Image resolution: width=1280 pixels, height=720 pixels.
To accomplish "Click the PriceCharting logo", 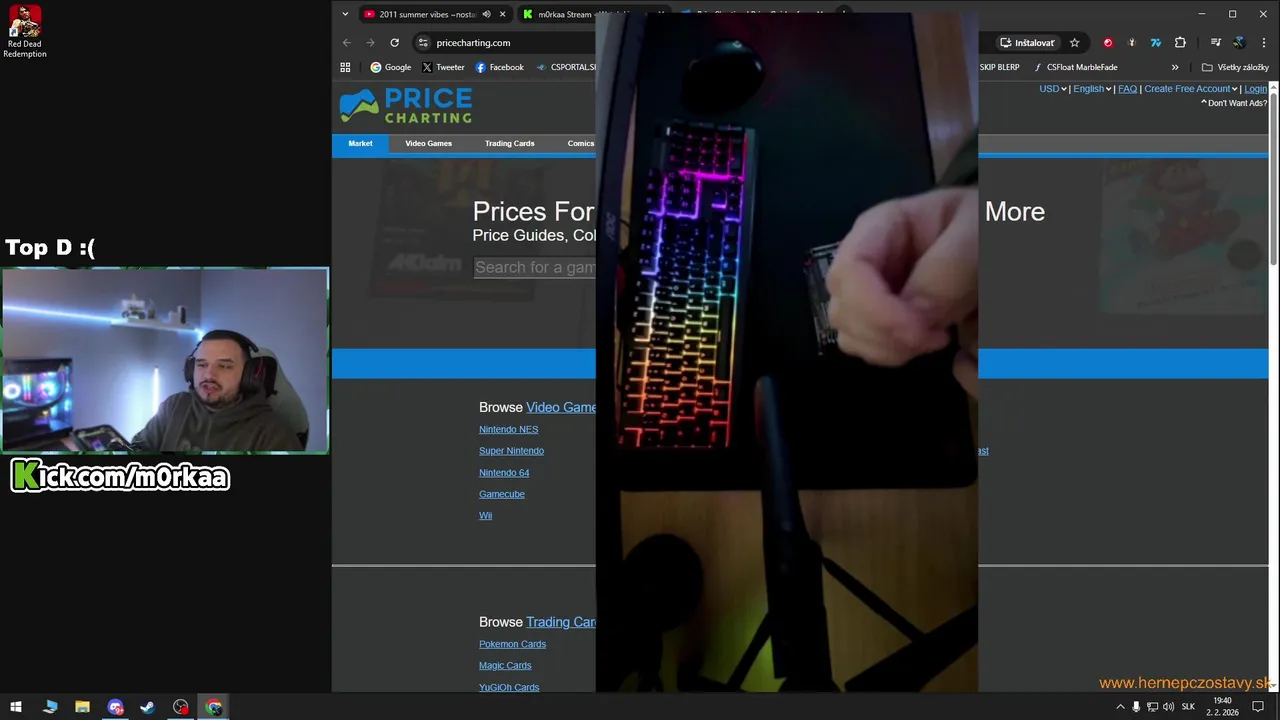I will (405, 106).
